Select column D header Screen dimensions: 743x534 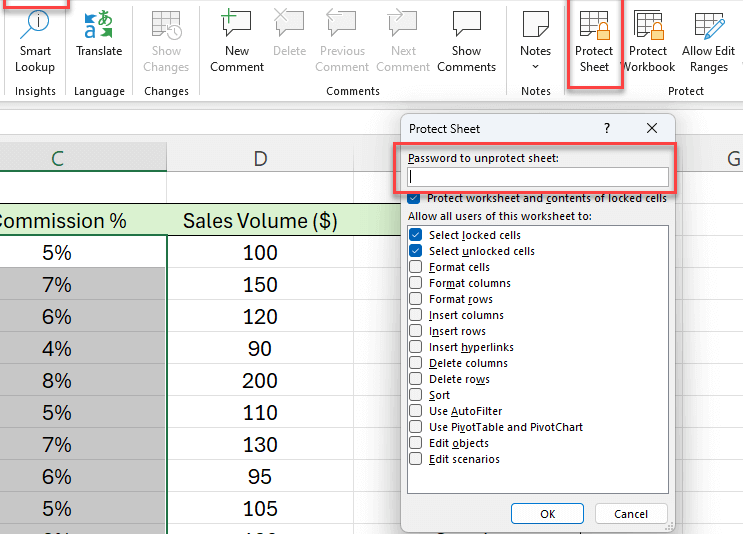point(260,158)
